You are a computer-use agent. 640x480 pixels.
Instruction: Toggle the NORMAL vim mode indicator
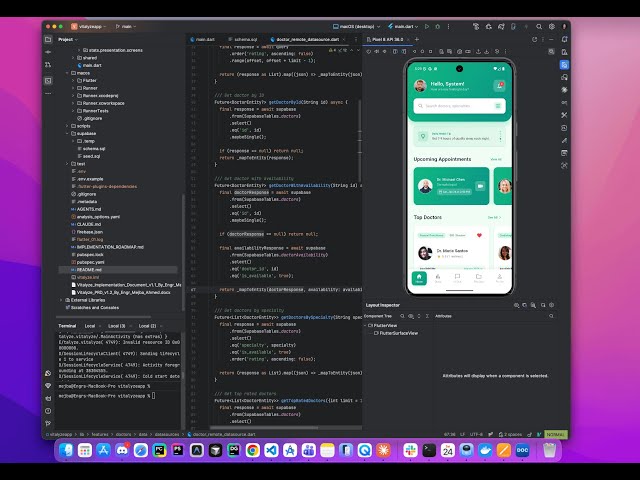[556, 435]
